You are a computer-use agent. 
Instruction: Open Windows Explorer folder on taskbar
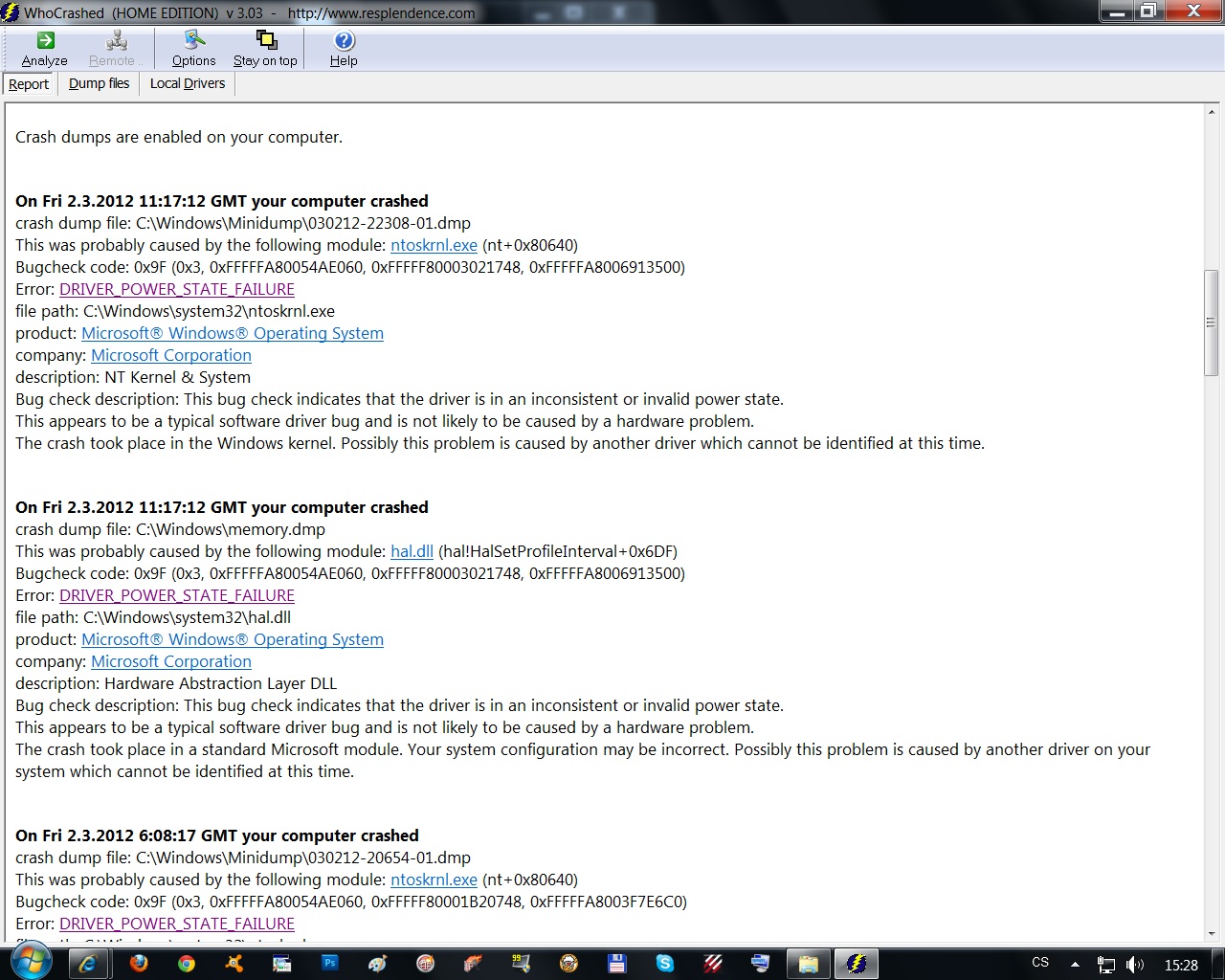pyautogui.click(x=809, y=964)
